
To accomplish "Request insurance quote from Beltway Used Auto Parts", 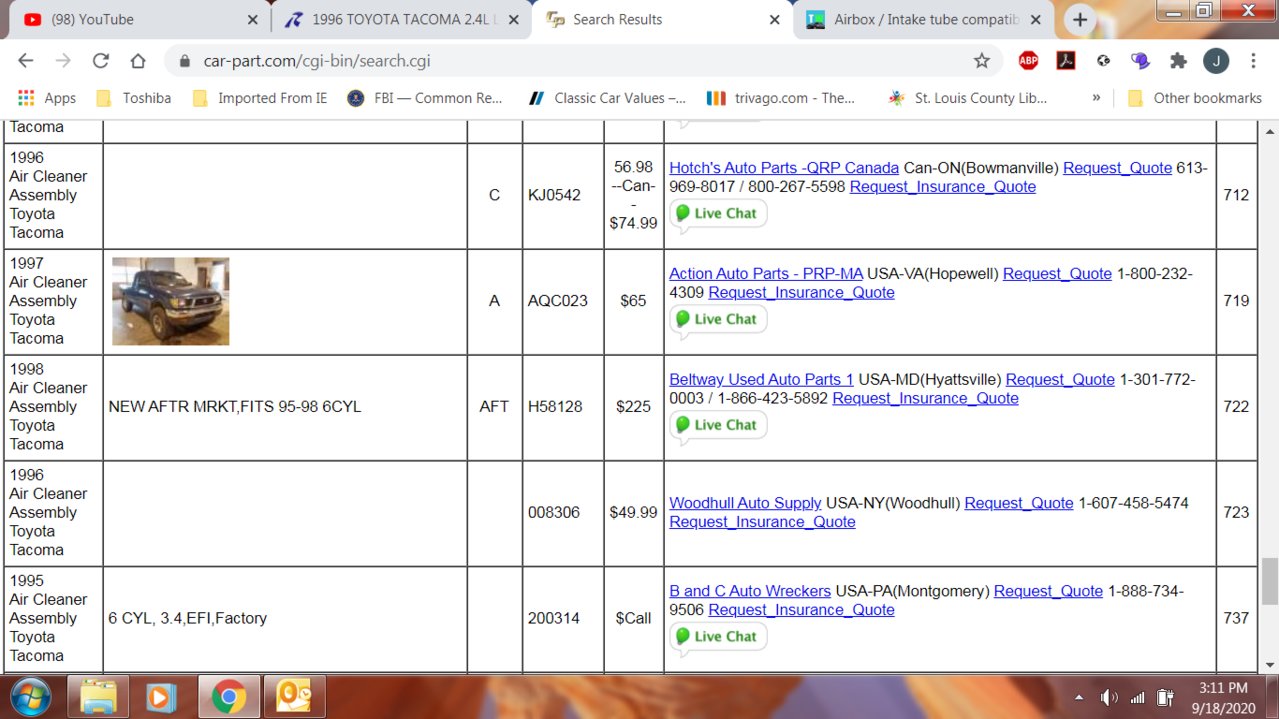I will coord(925,399).
